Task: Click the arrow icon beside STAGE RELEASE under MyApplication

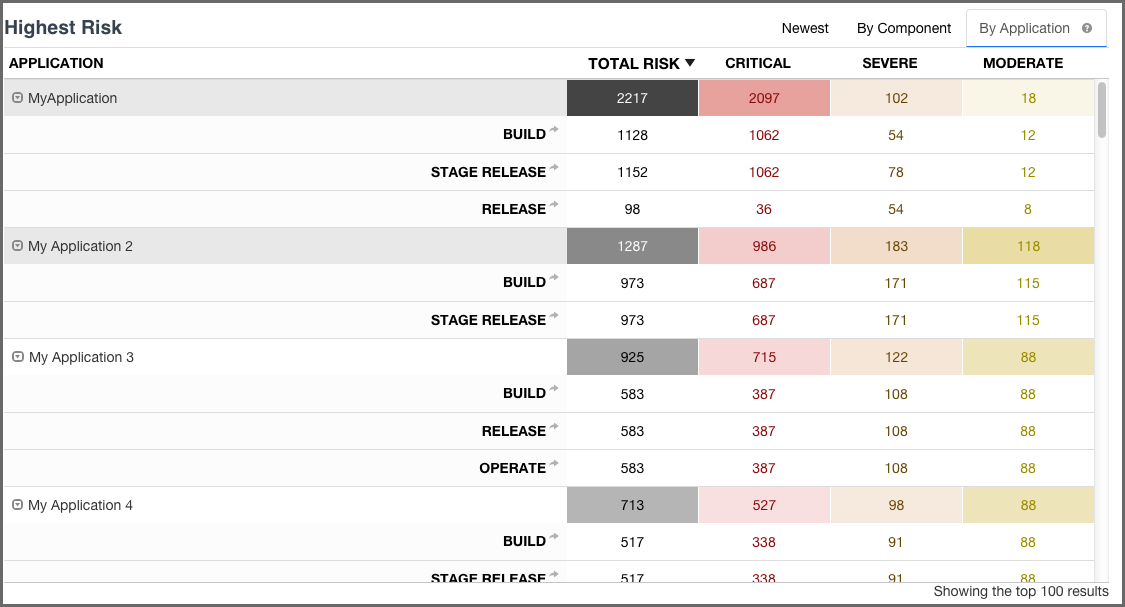Action: pyautogui.click(x=555, y=167)
